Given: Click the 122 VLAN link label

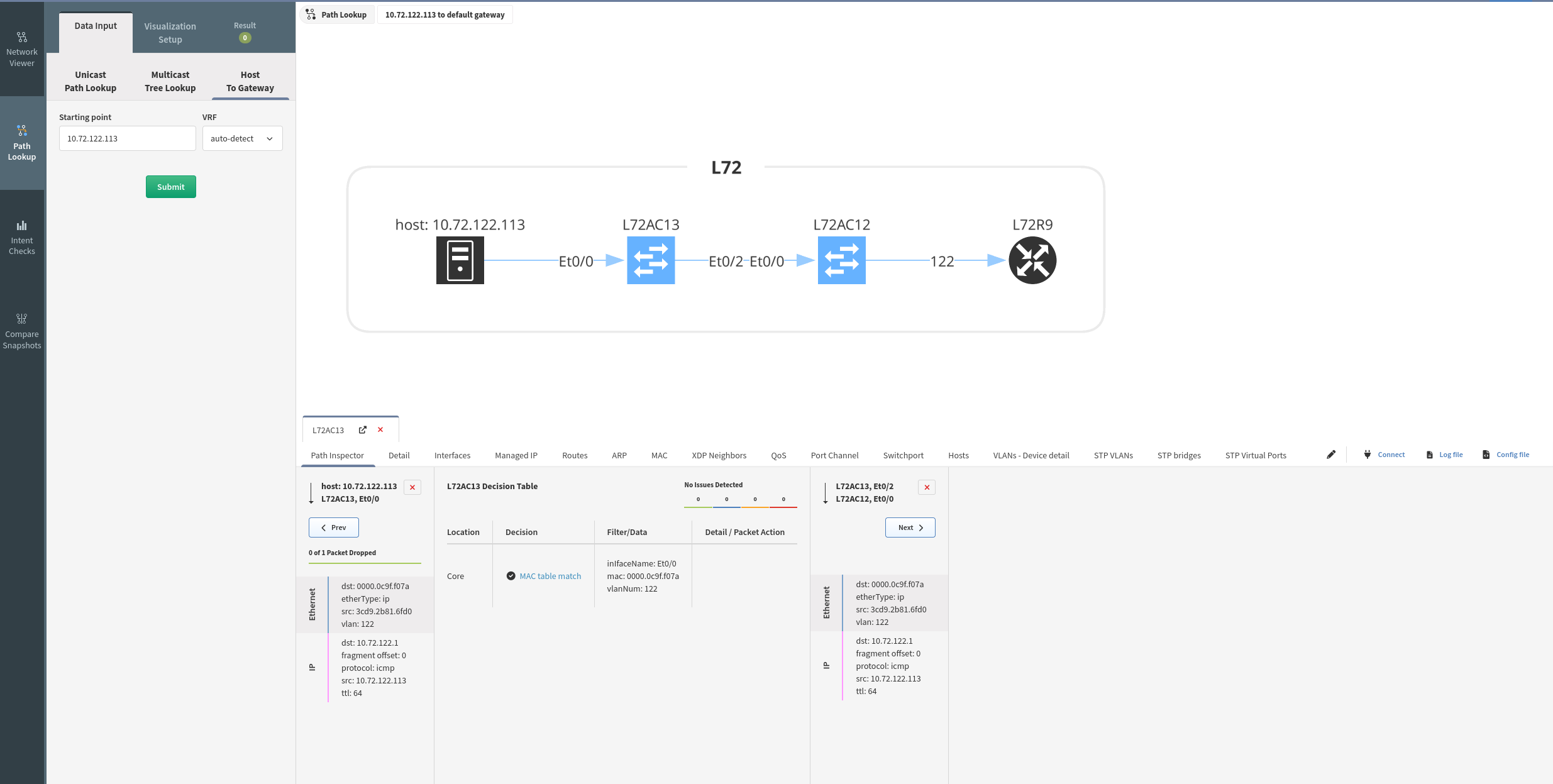Looking at the screenshot, I should pos(942,261).
